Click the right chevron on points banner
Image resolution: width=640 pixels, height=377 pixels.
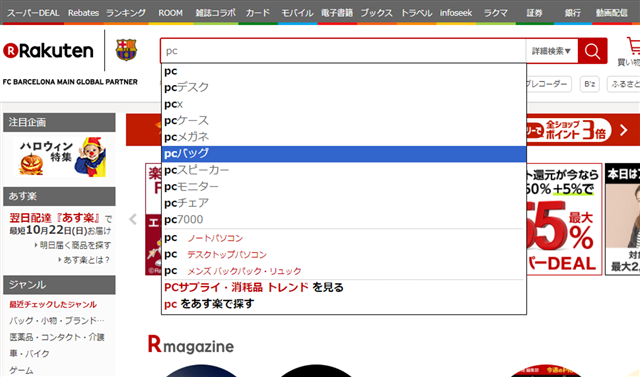click(x=624, y=130)
